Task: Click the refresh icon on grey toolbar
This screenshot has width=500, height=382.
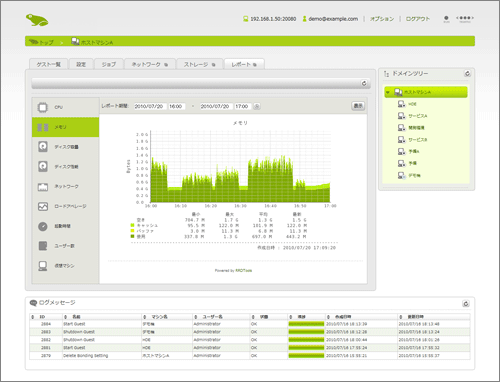Action: [x=364, y=83]
